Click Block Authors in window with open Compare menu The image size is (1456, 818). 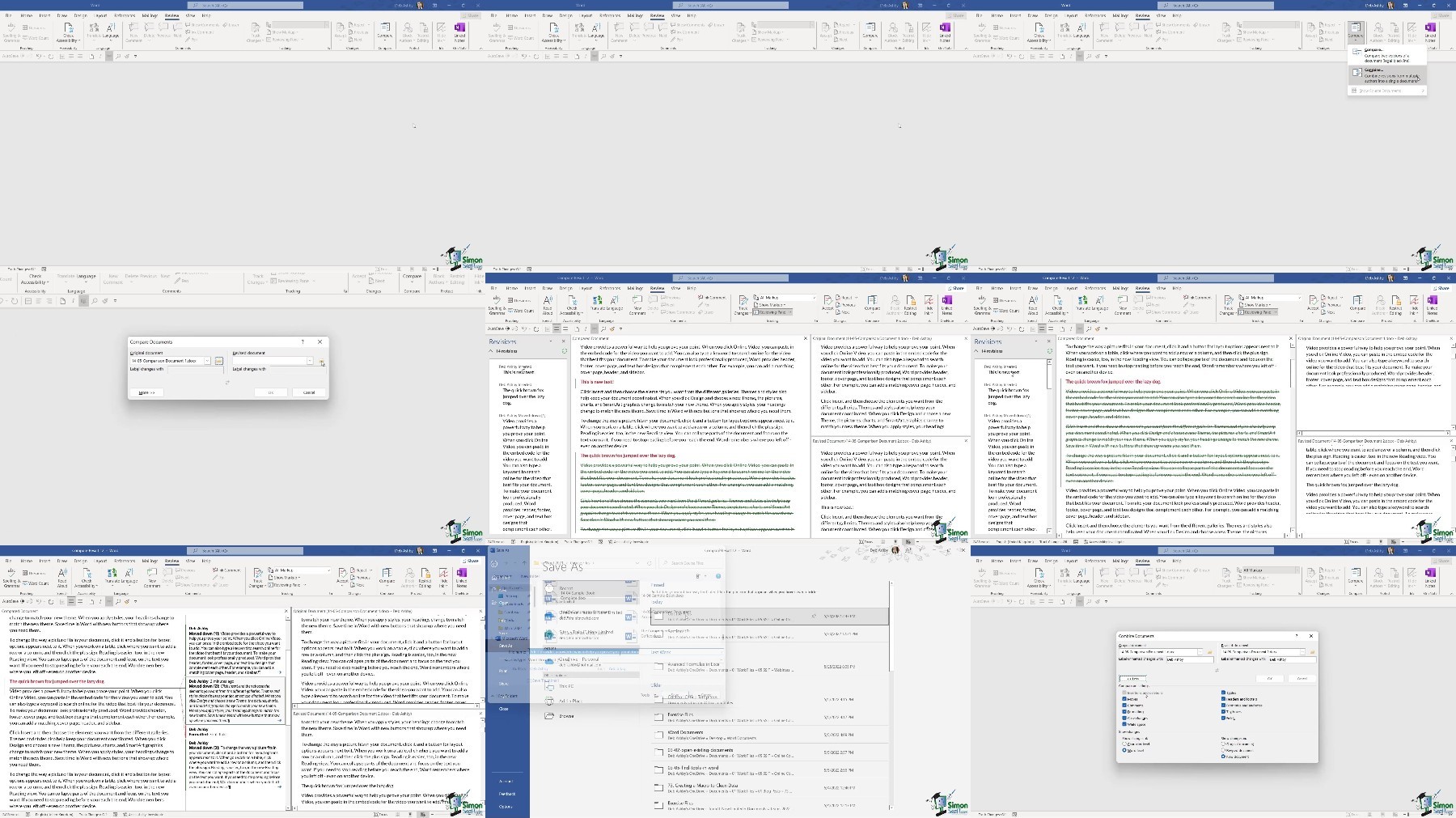[1378, 32]
